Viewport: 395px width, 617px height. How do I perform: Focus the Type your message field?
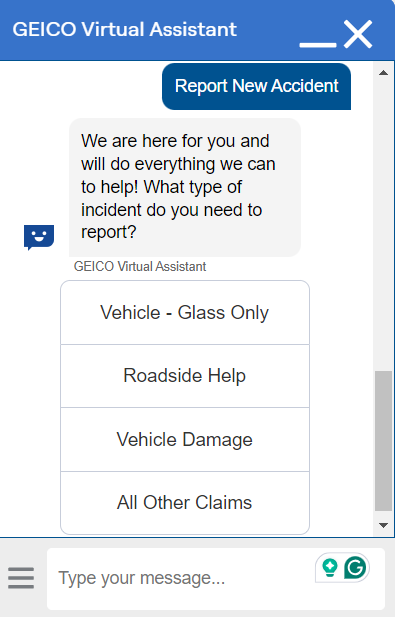[x=216, y=578]
